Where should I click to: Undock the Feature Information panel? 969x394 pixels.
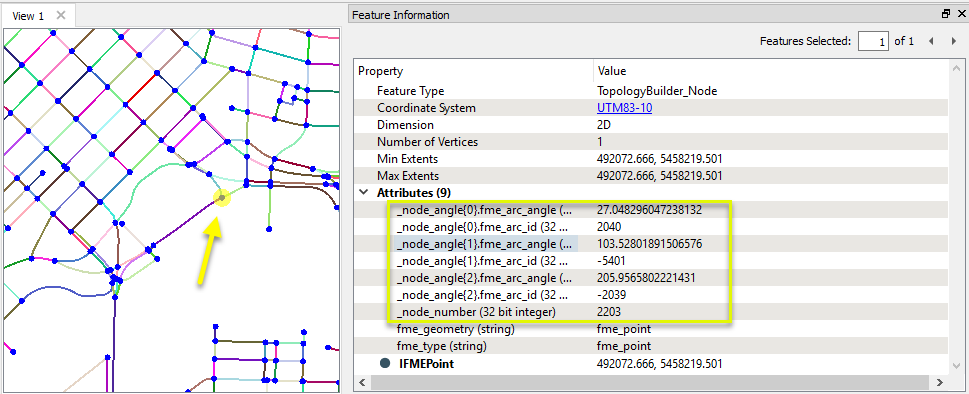[x=946, y=14]
